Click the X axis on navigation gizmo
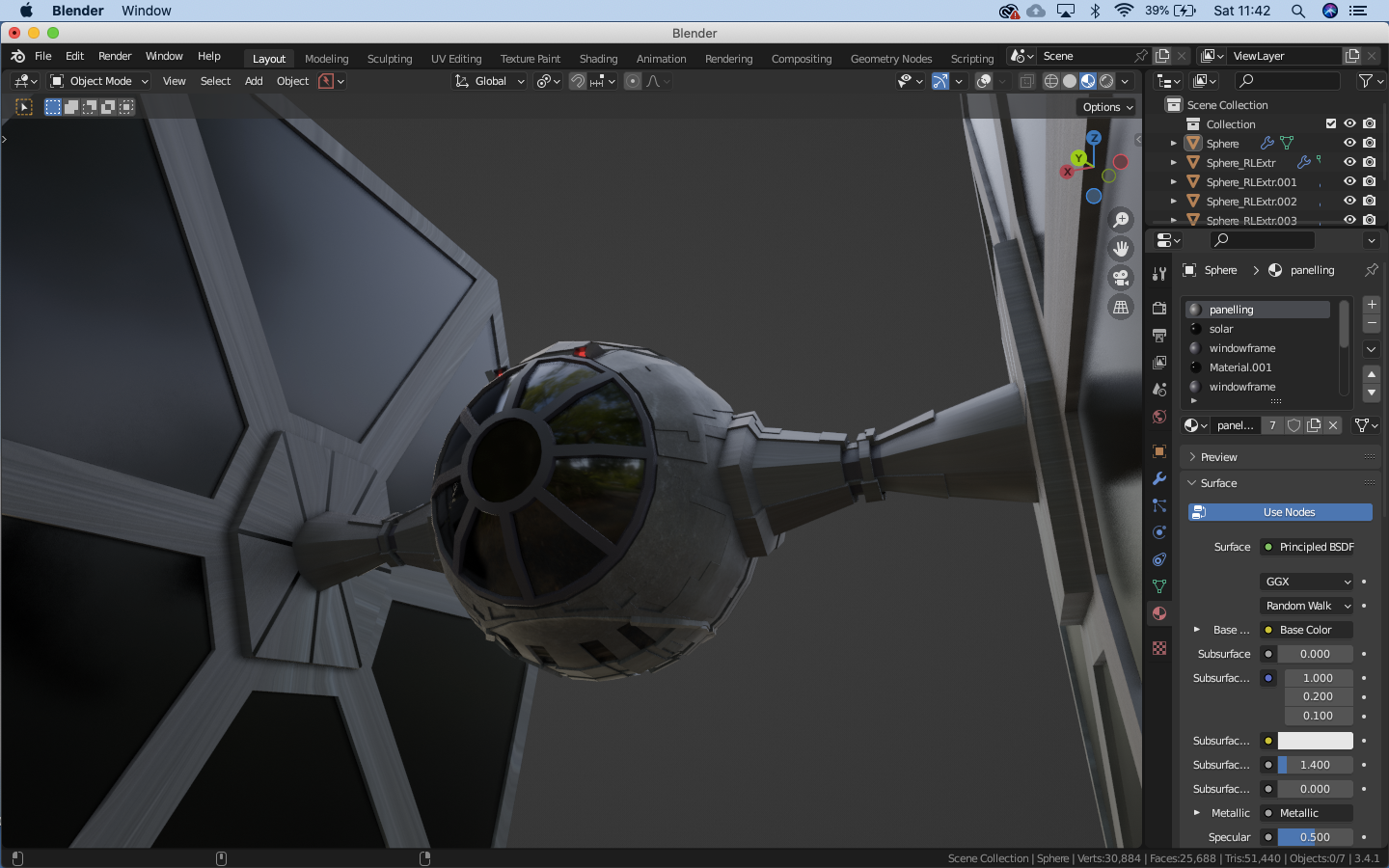The width and height of the screenshot is (1389, 868). point(1067,172)
